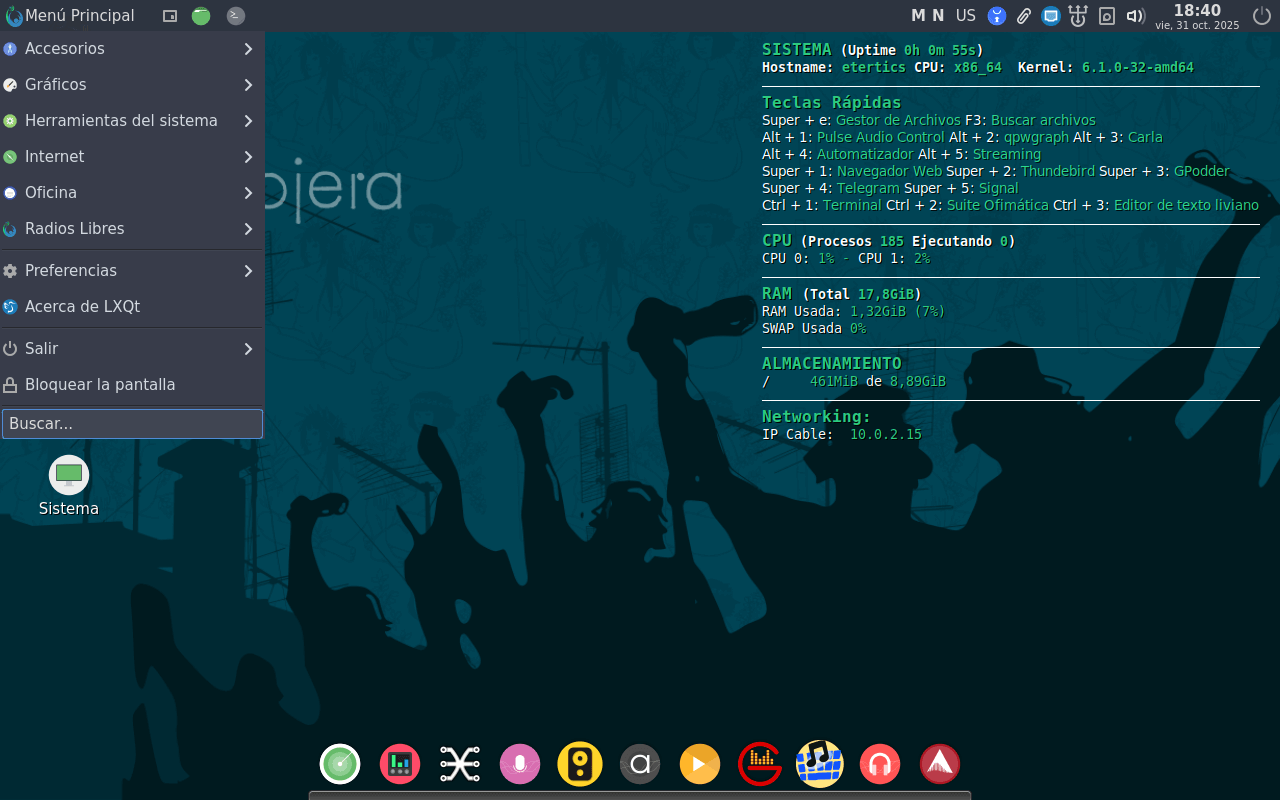The height and width of the screenshot is (800, 1280).
Task: Click the virtual piano keyboard dock icon
Action: (x=819, y=763)
